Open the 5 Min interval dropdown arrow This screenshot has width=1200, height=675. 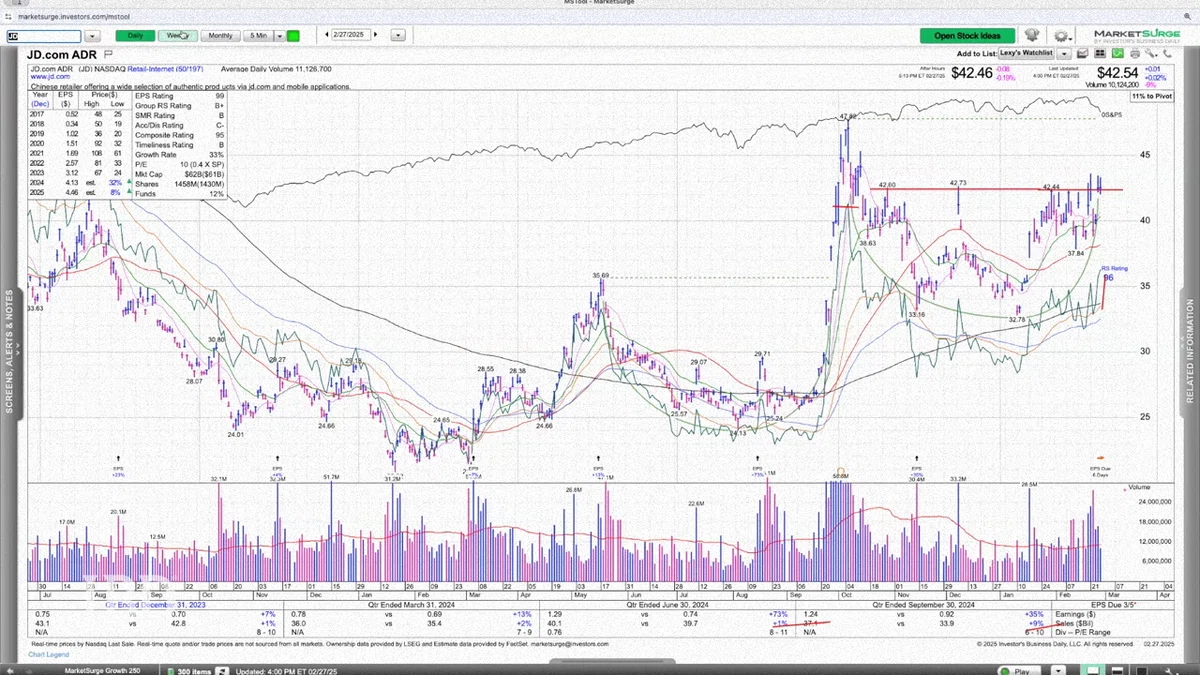tap(278, 35)
